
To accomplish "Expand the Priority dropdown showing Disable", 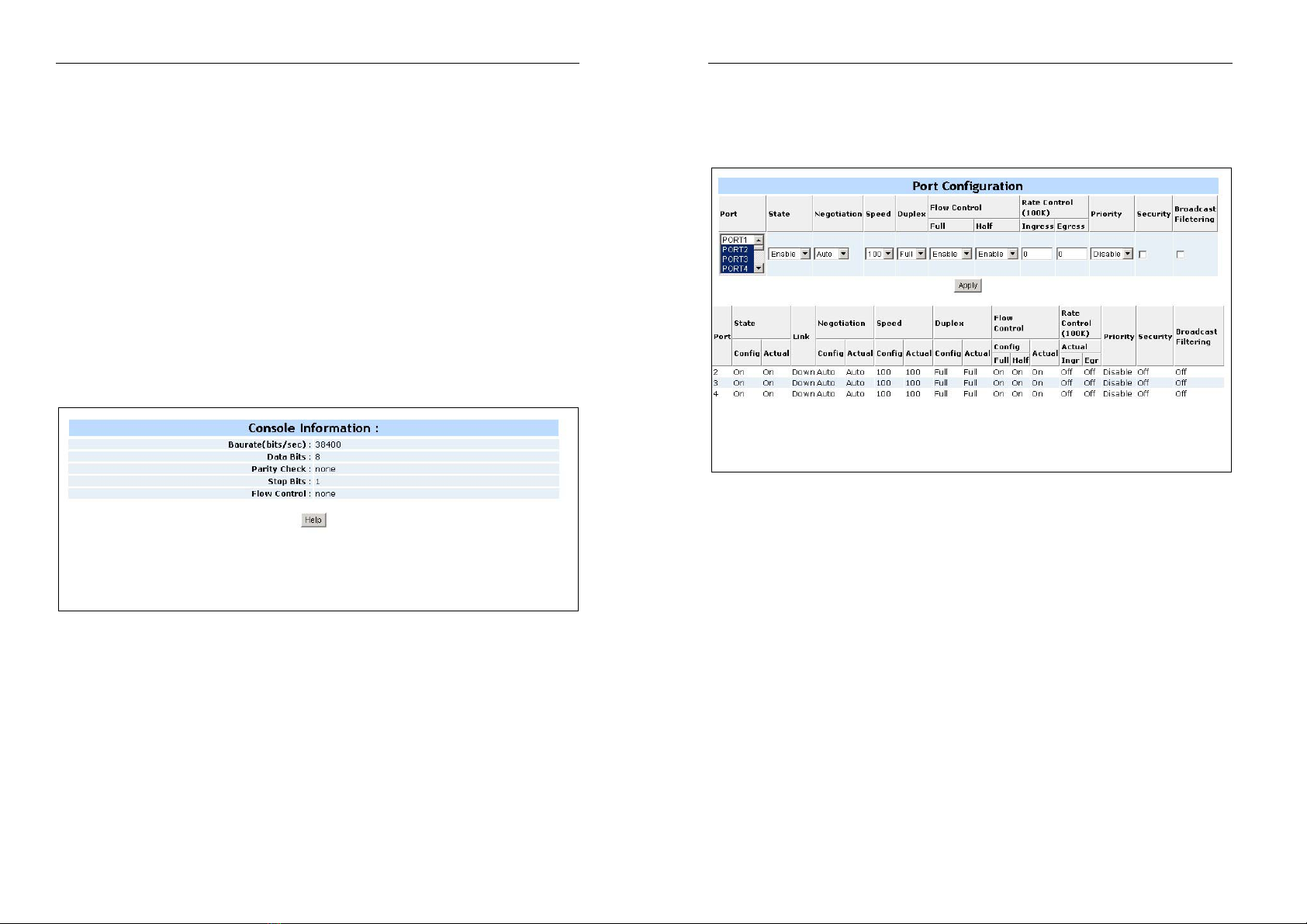I will pyautogui.click(x=1112, y=254).
